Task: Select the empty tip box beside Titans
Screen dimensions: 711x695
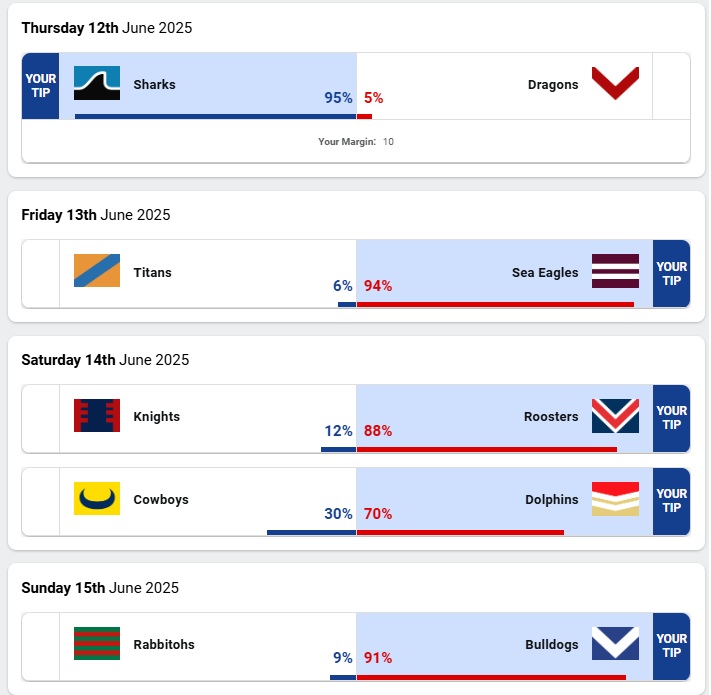Action: [x=41, y=273]
